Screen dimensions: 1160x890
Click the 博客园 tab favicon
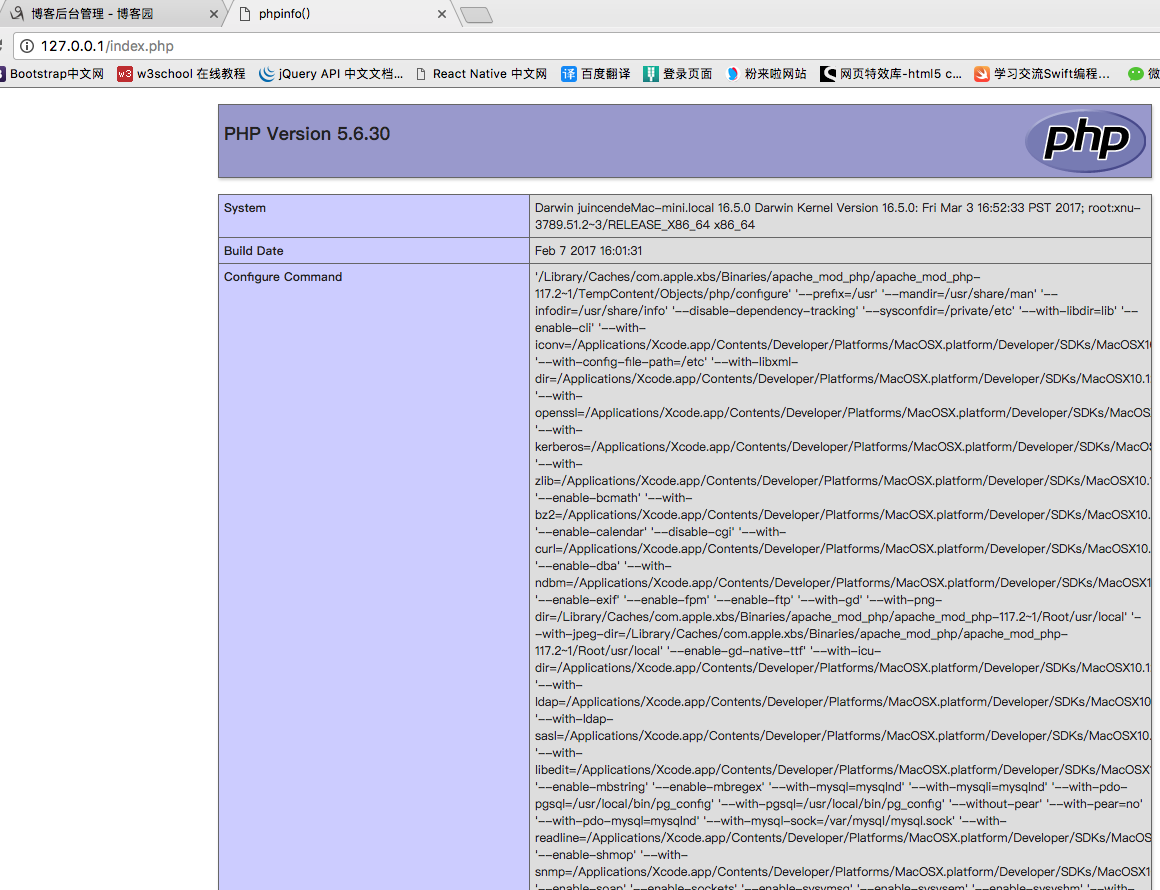pos(16,13)
